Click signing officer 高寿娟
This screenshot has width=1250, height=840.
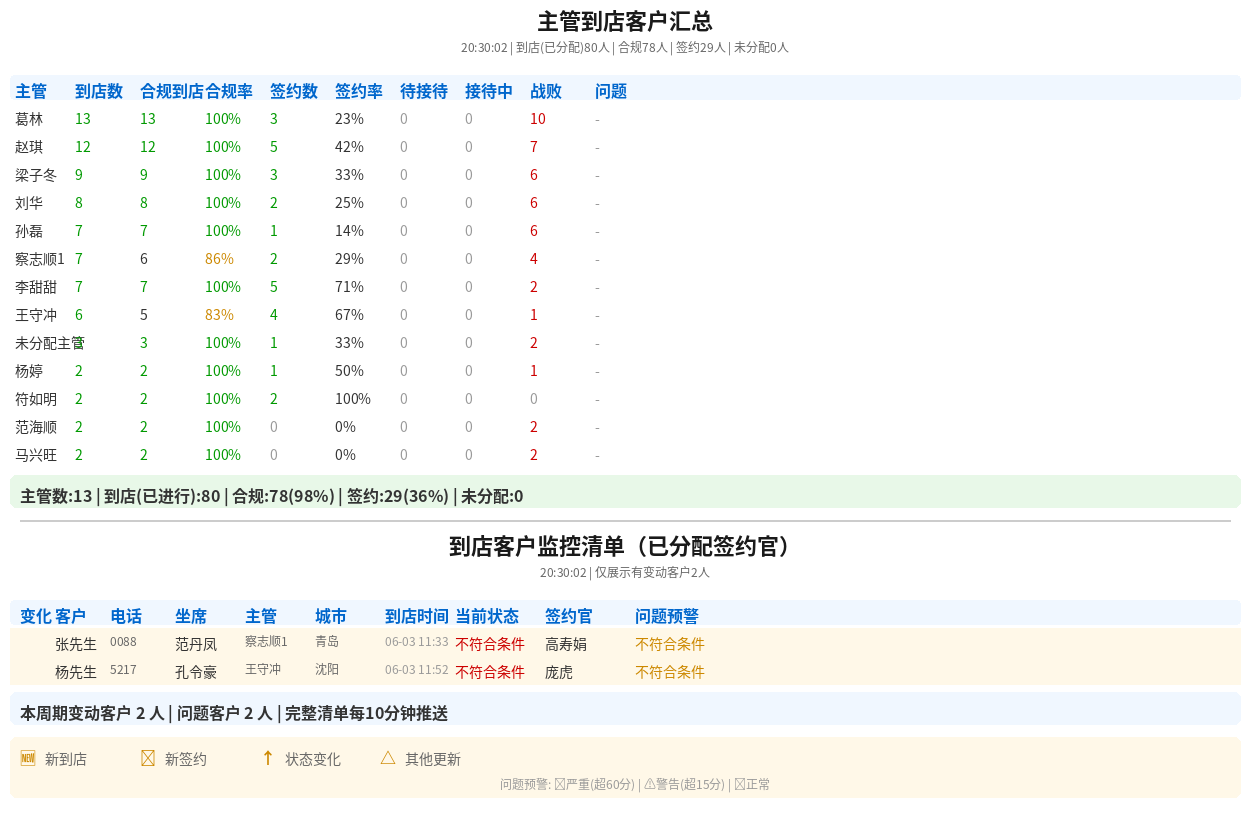coord(566,644)
